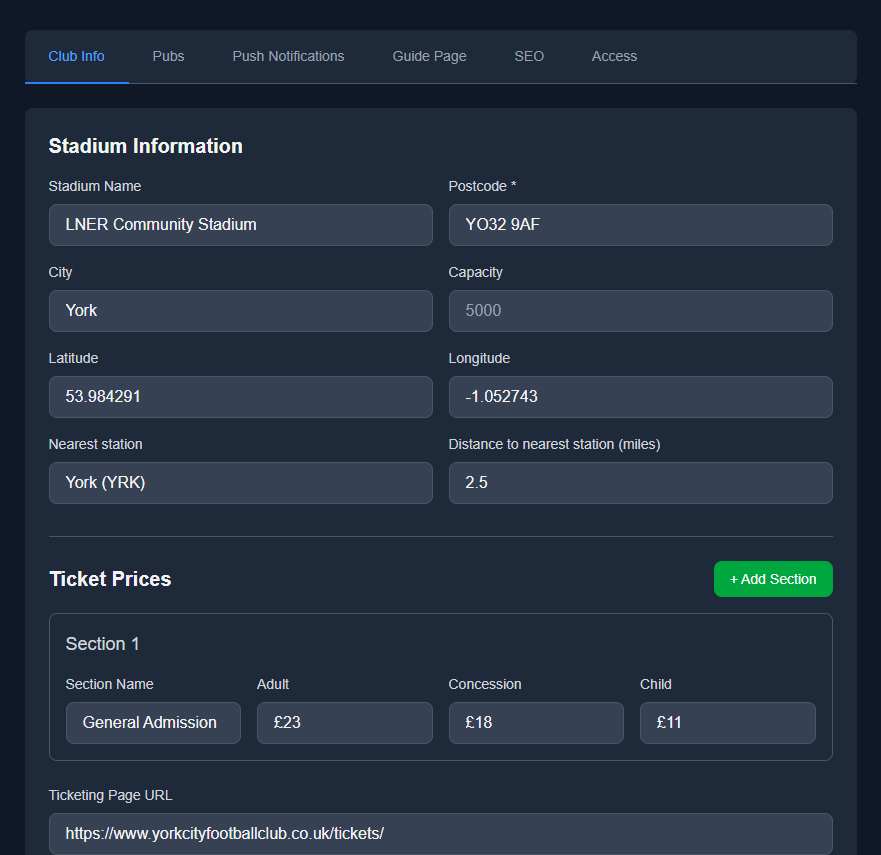Click the Stadium Name label
Screen dimensions: 881x855
coord(94,186)
